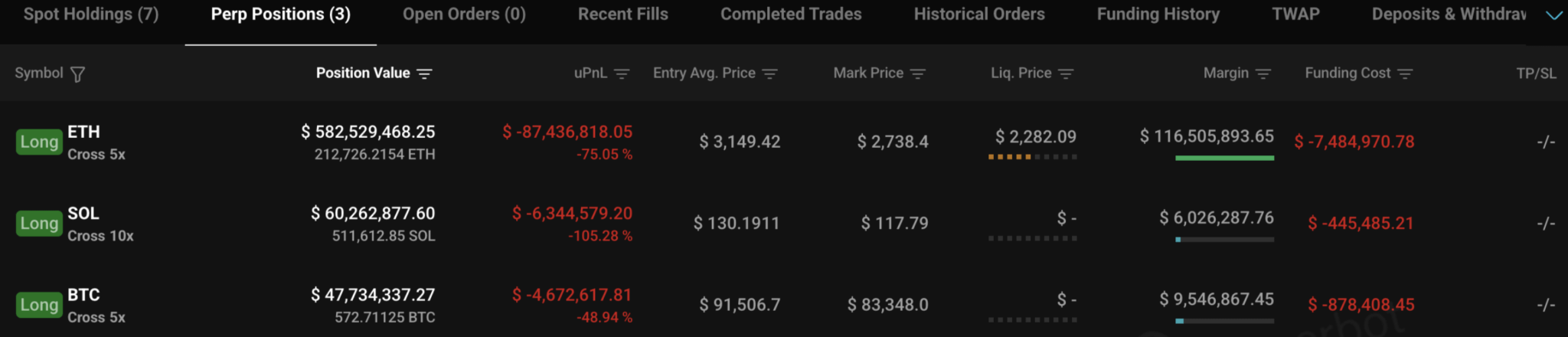
Task: Sort using the Funding Cost icon
Action: coord(1405,74)
